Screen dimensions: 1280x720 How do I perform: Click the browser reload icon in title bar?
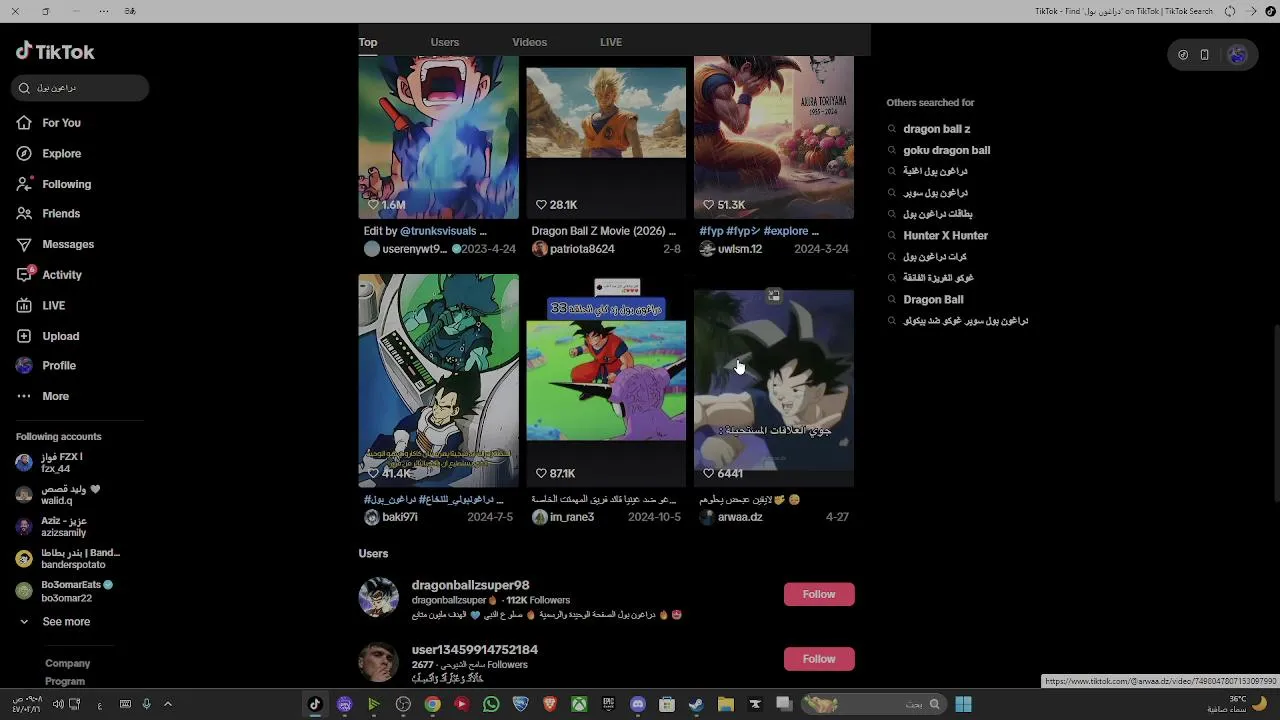[1230, 11]
